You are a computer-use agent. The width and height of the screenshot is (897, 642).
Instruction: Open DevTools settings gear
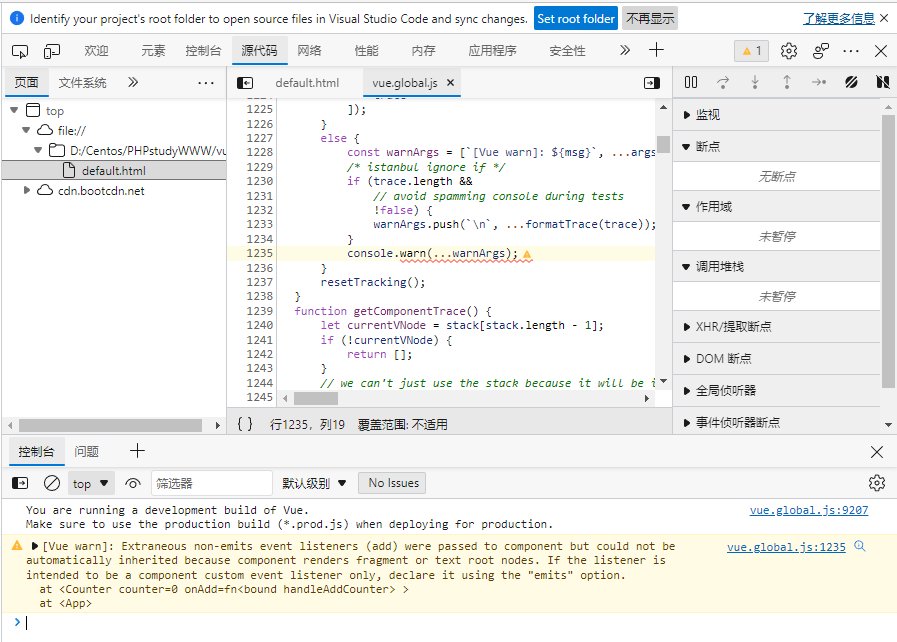click(789, 51)
